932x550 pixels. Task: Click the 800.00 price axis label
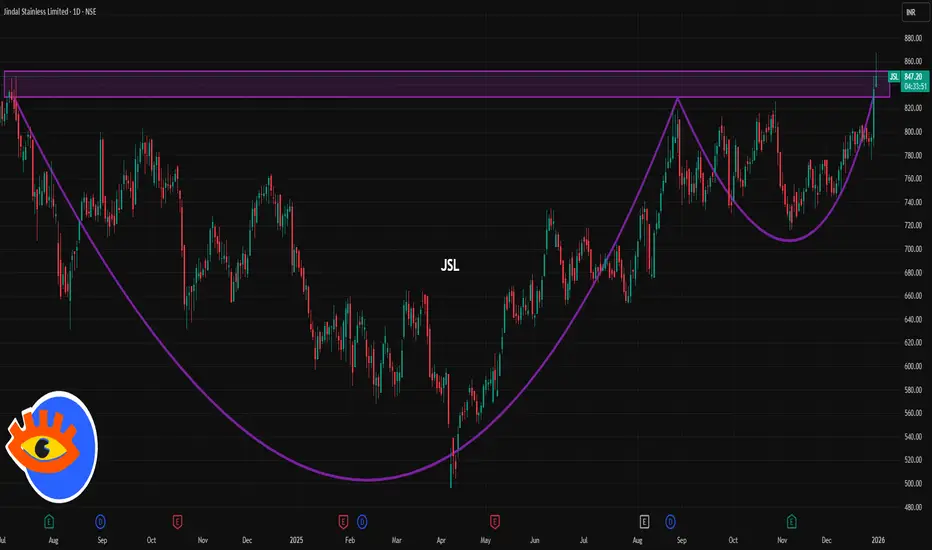(913, 132)
